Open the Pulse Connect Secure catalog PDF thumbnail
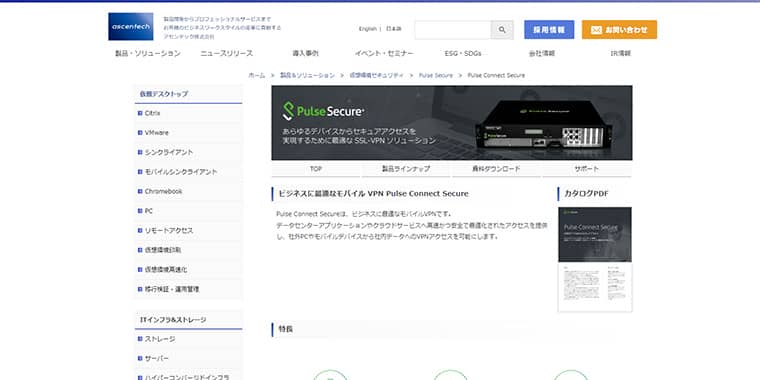 (x=595, y=259)
